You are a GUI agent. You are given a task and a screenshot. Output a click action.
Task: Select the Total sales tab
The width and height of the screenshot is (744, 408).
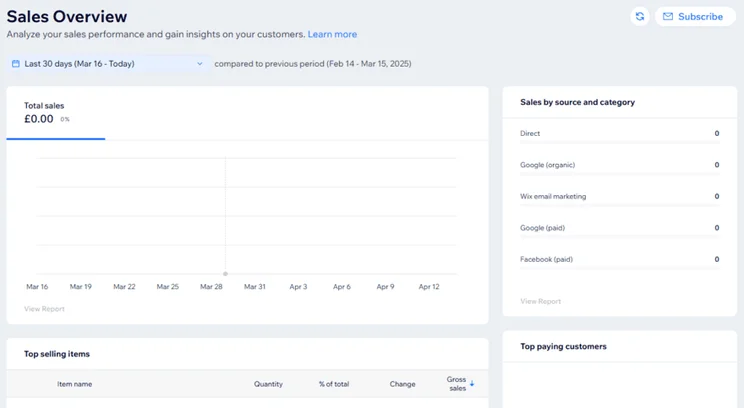tap(56, 113)
